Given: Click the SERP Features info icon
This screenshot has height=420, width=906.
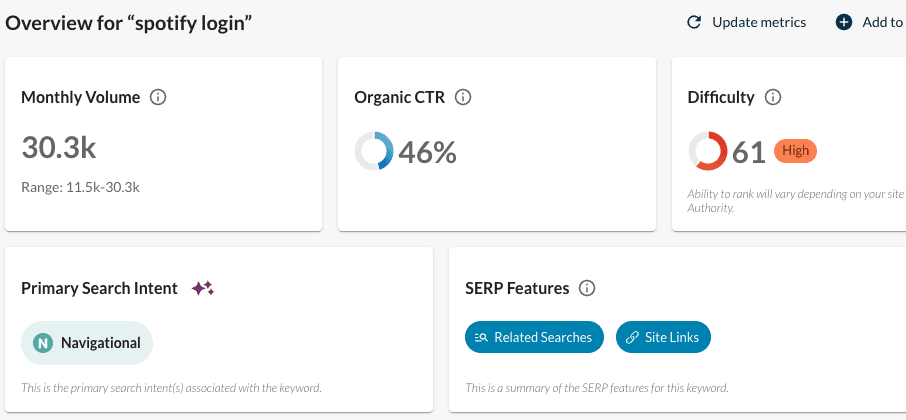Looking at the screenshot, I should (x=587, y=289).
